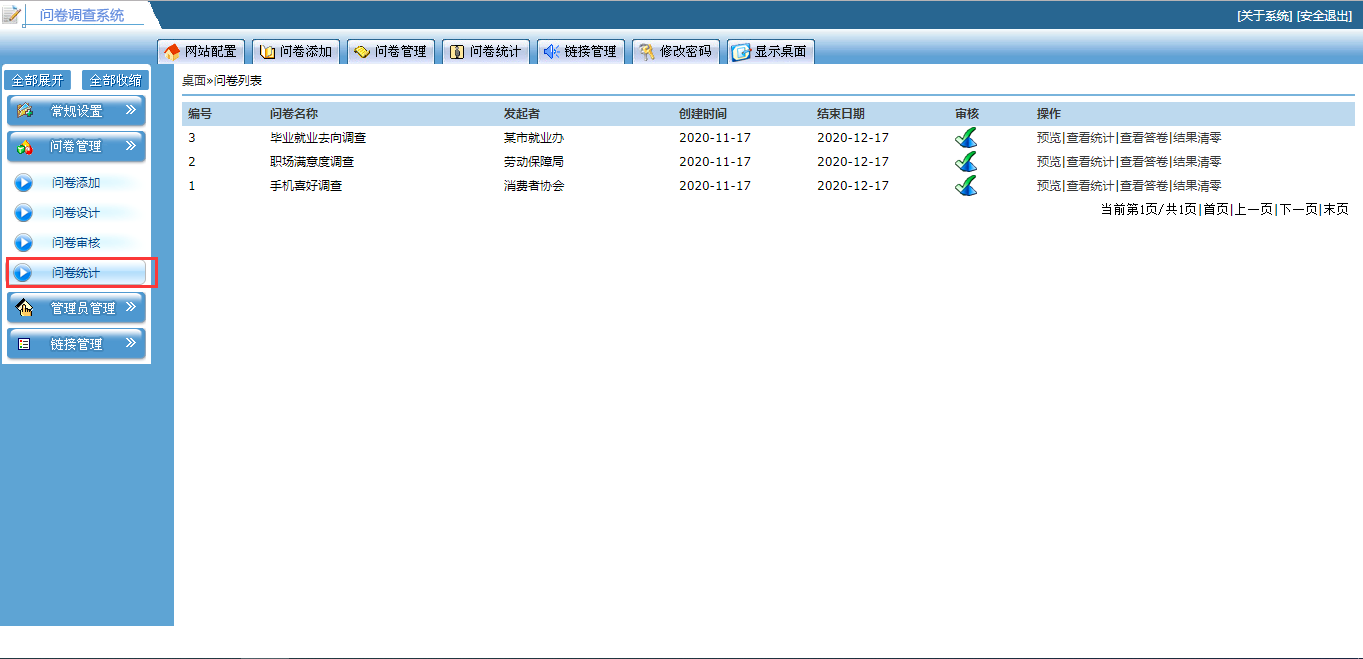Select 问卷统计 in the sidebar
This screenshot has height=659, width=1363.
(76, 273)
